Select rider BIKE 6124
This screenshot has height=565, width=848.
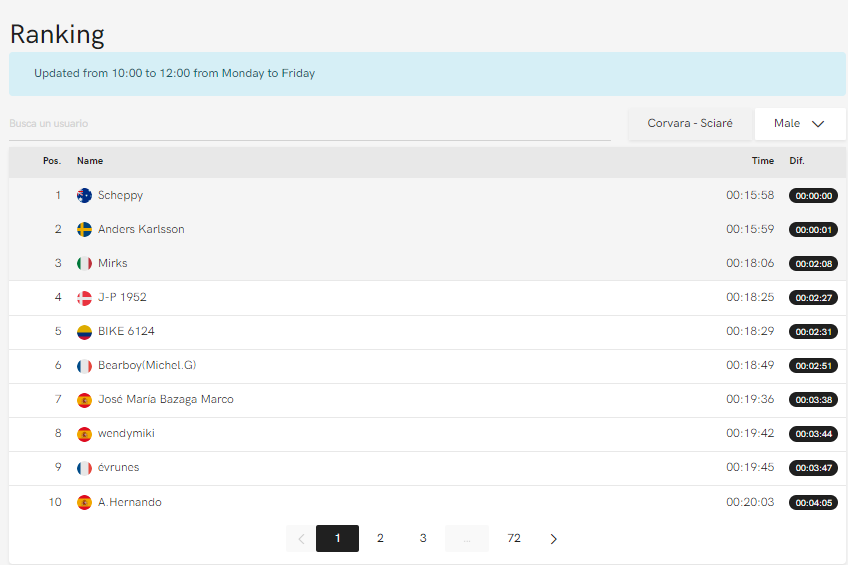(126, 331)
